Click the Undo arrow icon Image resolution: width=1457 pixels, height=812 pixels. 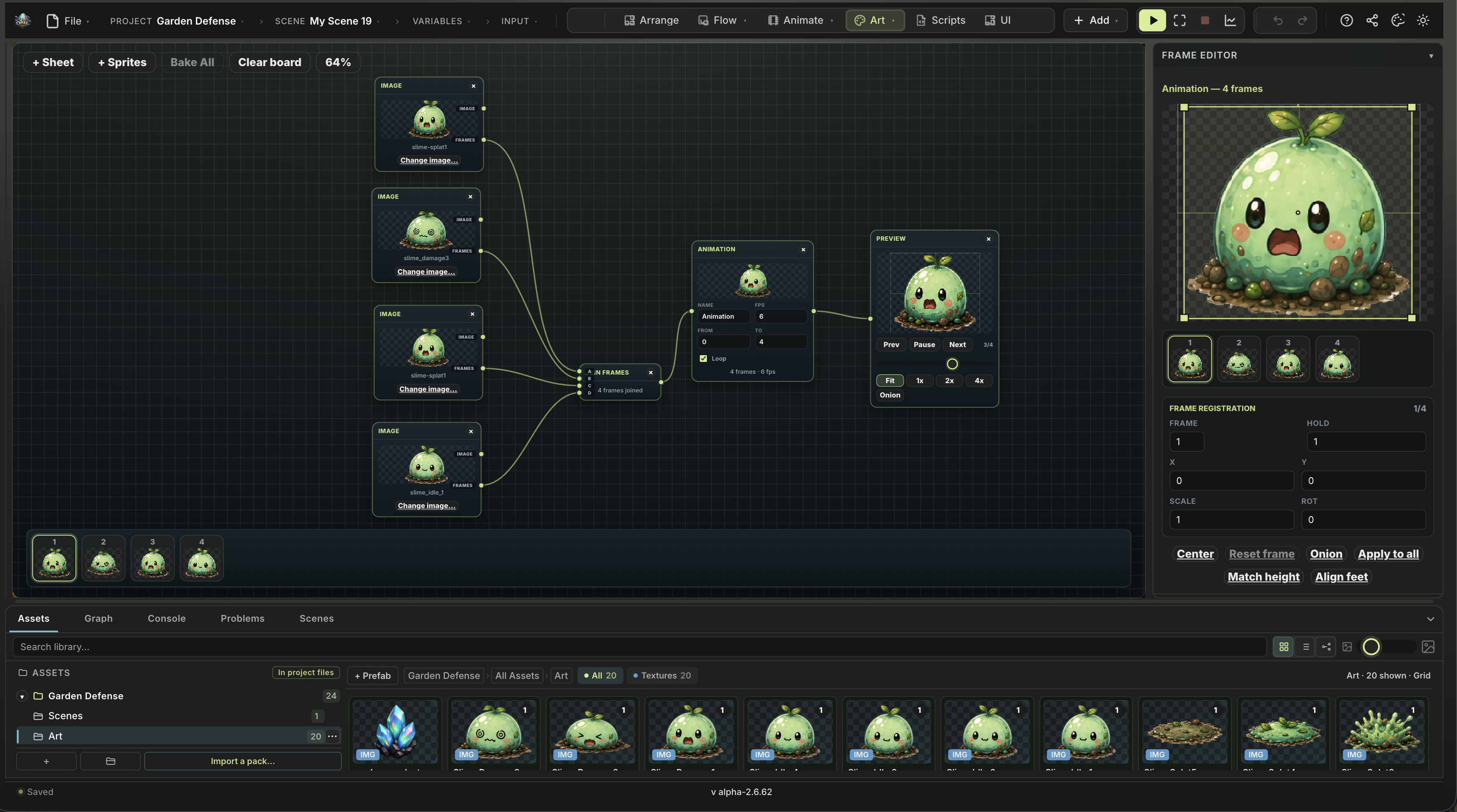click(x=1278, y=20)
